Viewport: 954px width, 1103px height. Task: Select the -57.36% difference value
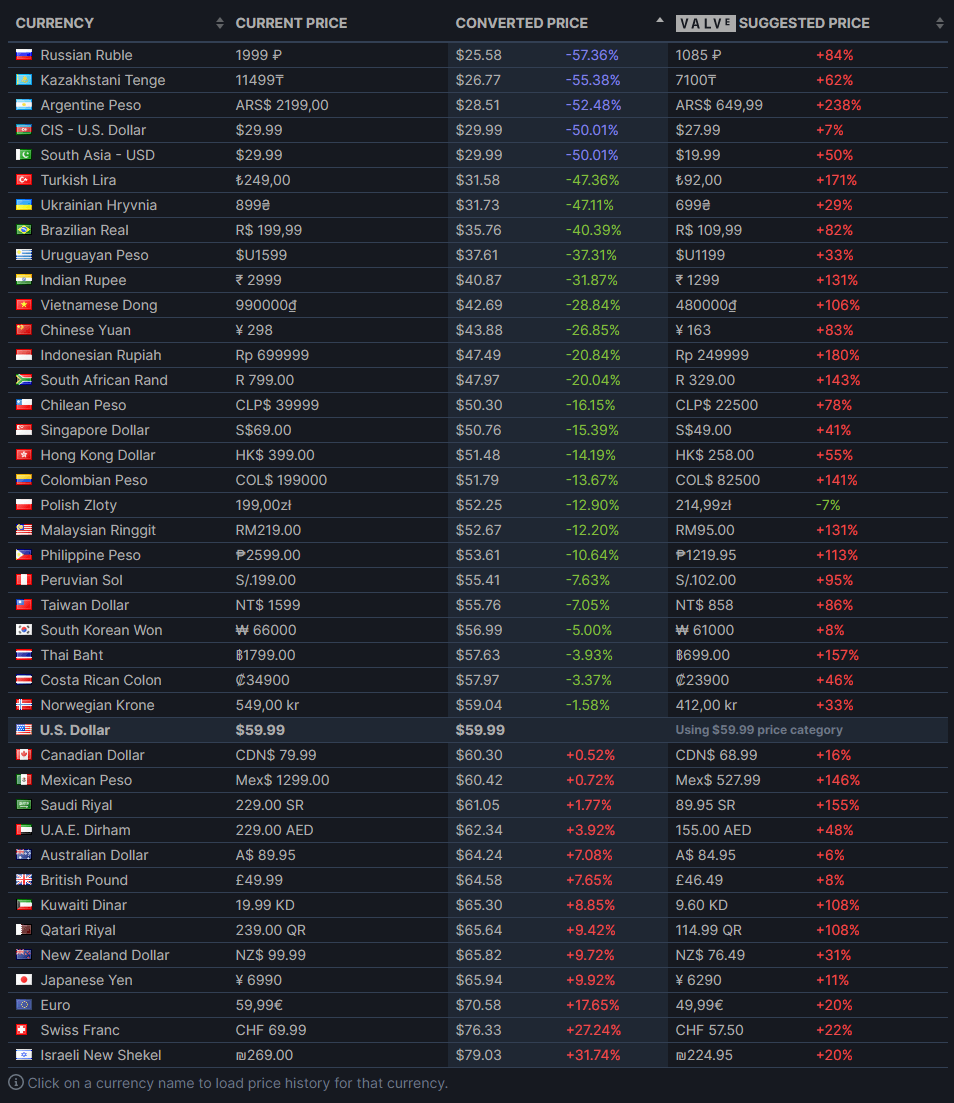tap(592, 55)
